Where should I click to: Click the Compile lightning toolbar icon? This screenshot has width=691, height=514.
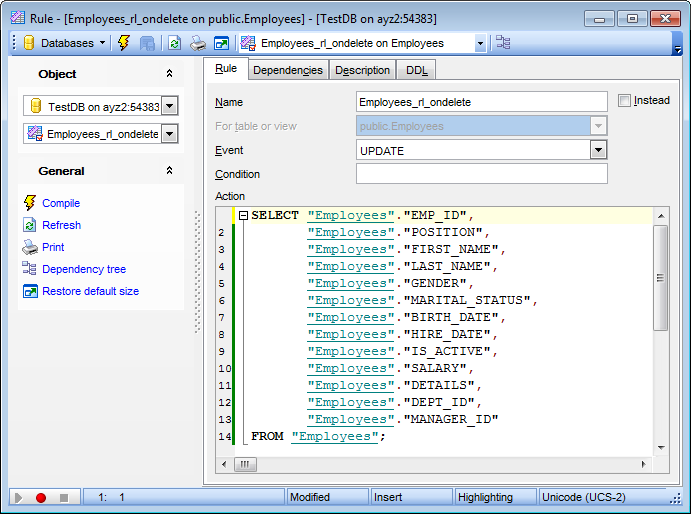[x=124, y=43]
